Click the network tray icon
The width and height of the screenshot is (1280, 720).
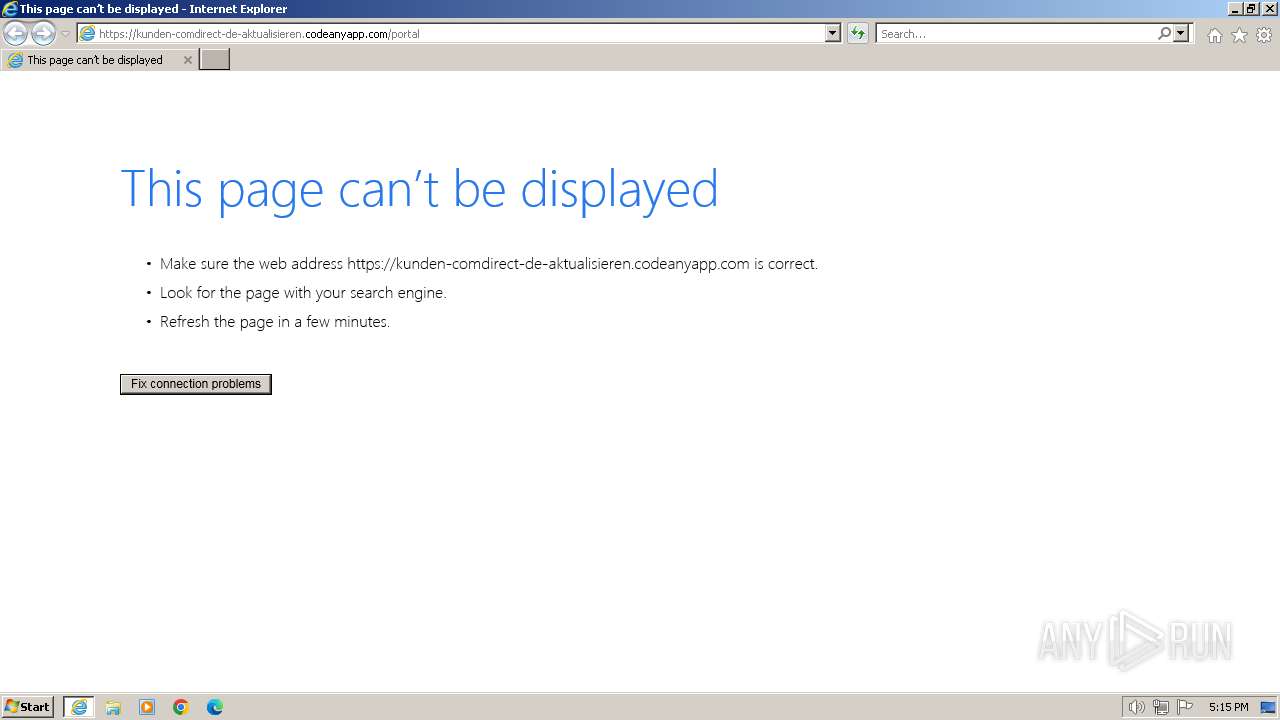[1160, 707]
